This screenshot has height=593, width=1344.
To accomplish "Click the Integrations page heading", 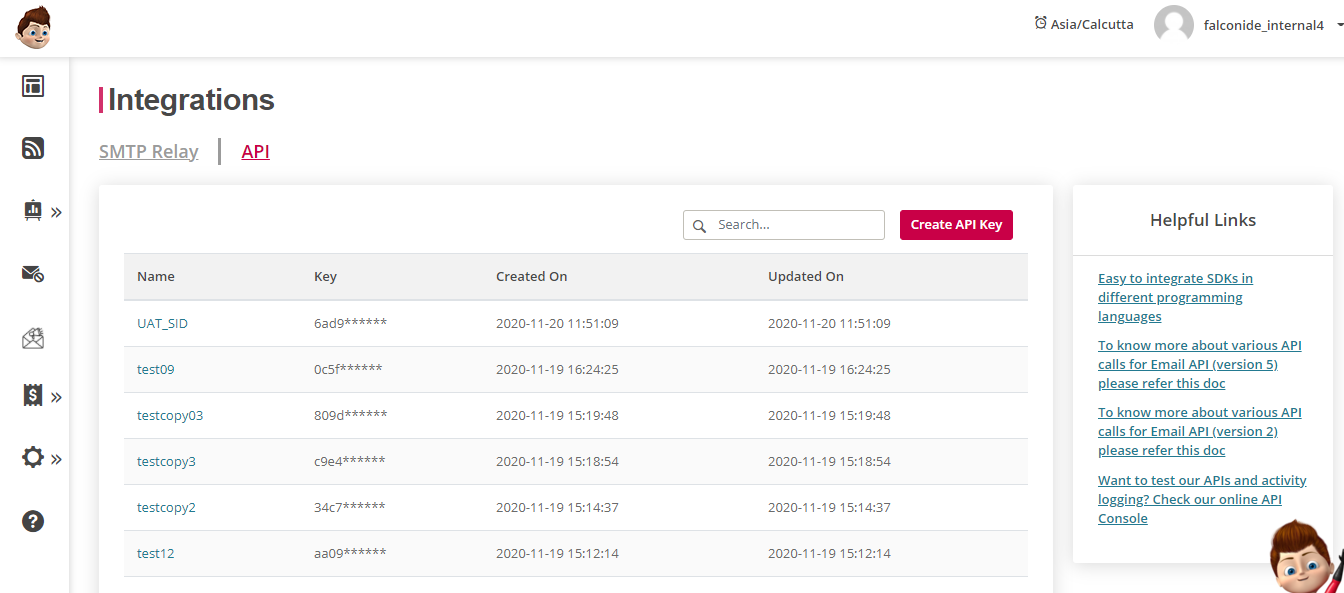I will (x=191, y=100).
